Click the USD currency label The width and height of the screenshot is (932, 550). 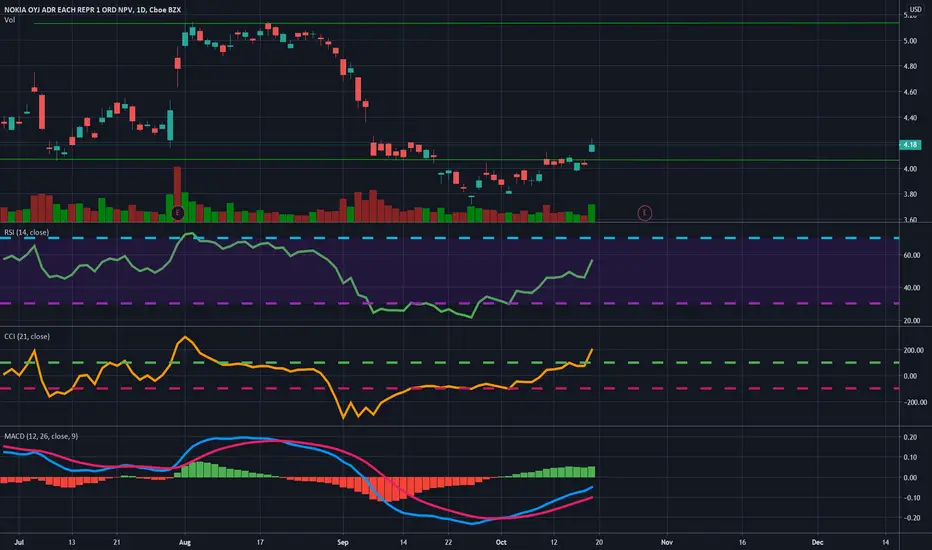[915, 10]
